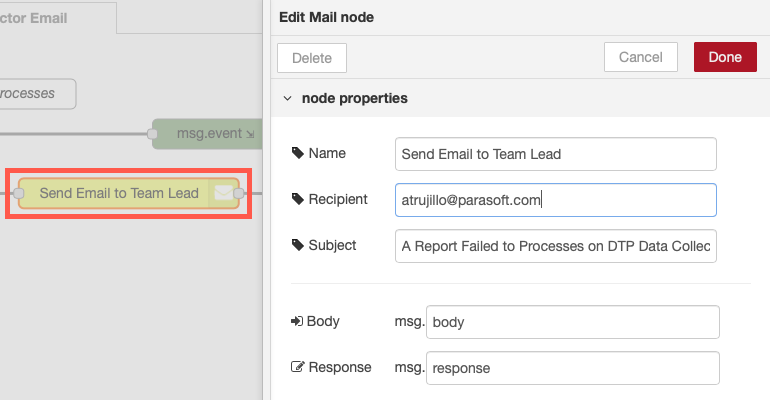Click the Recipient label text
This screenshot has width=770, height=400.
coord(338,199)
